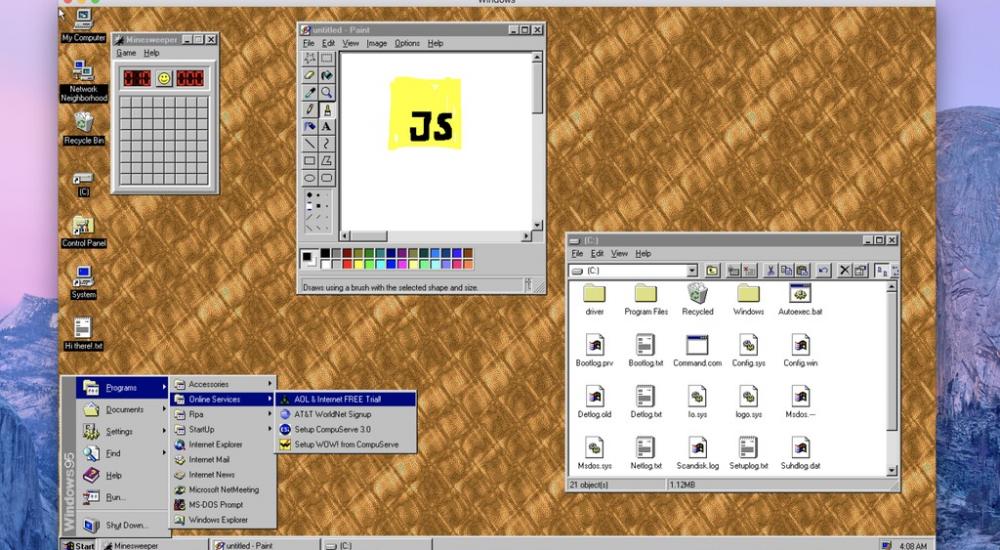
Task: Click the Minesweeper smiley face button
Action: click(164, 78)
